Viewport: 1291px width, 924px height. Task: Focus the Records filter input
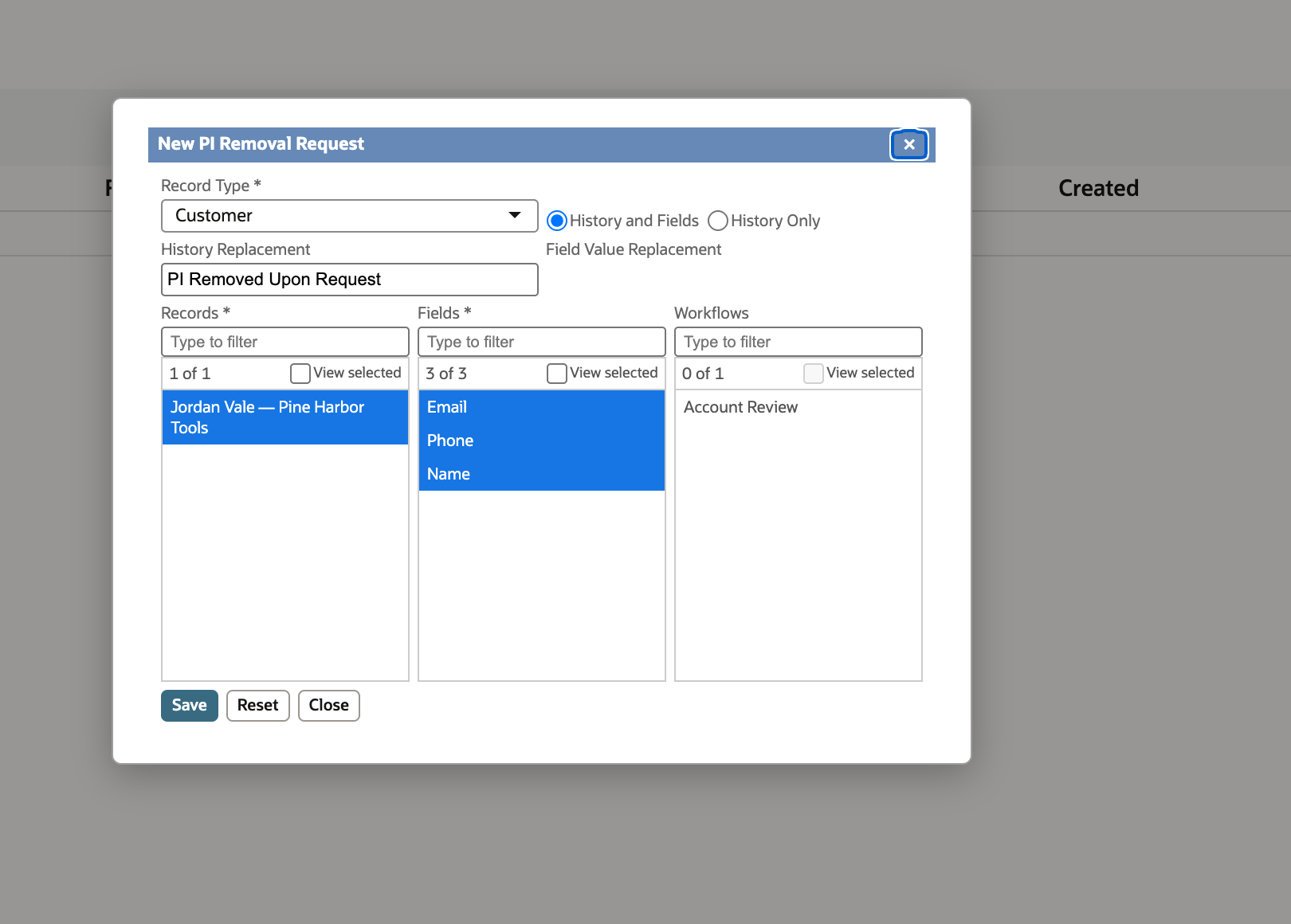(285, 342)
